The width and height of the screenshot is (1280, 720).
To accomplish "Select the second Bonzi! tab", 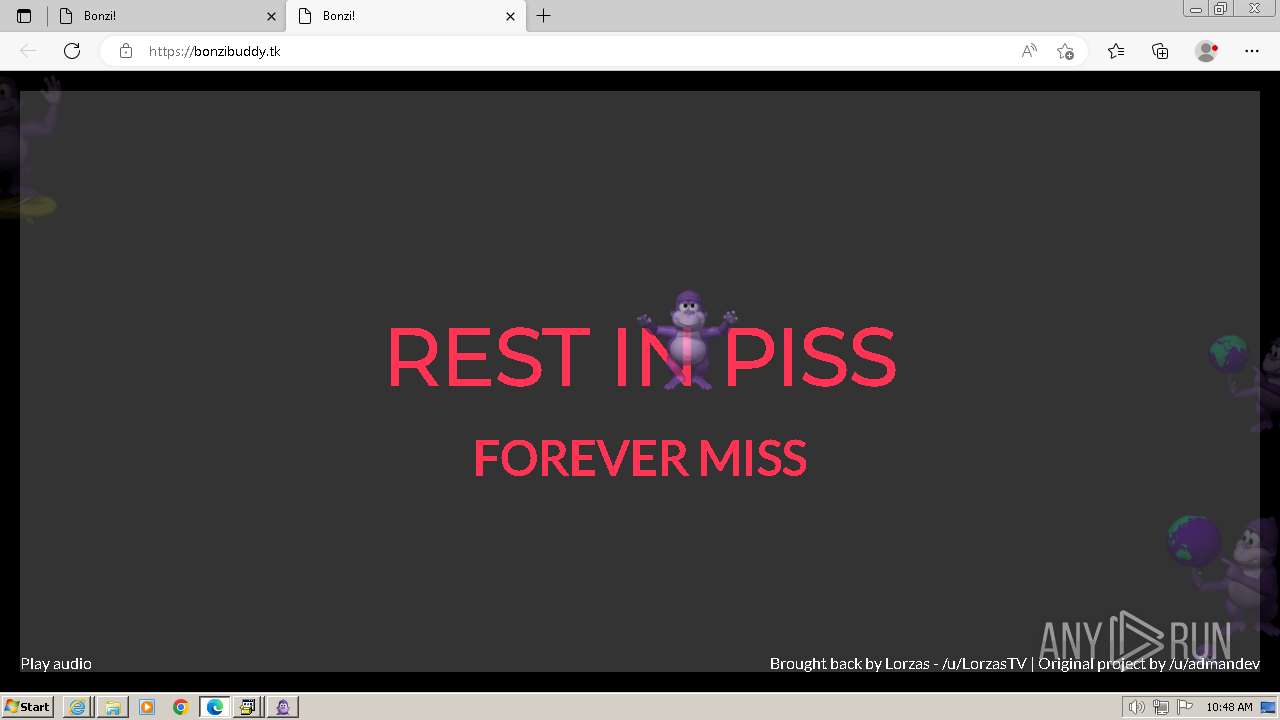I will (405, 16).
